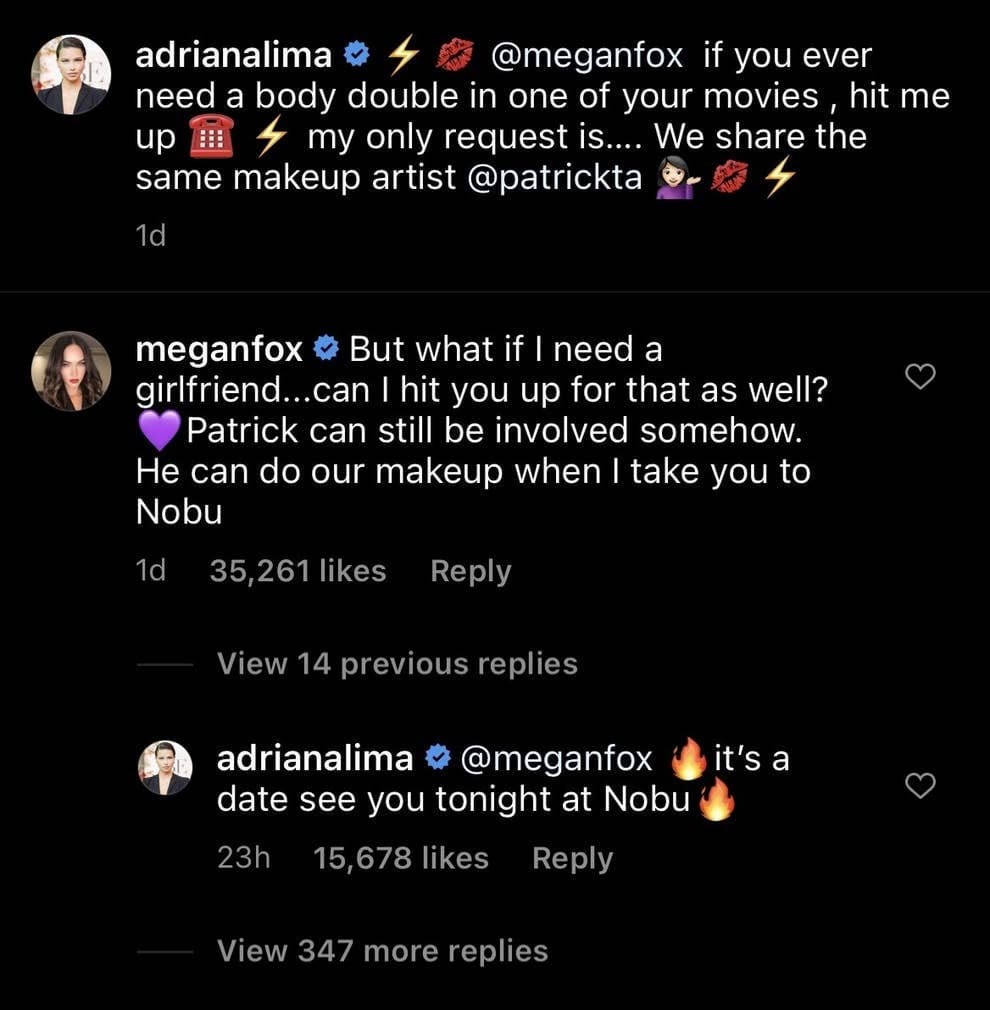Open meganfox's profile picture
Viewport: 990px width, 1010px height.
71,371
